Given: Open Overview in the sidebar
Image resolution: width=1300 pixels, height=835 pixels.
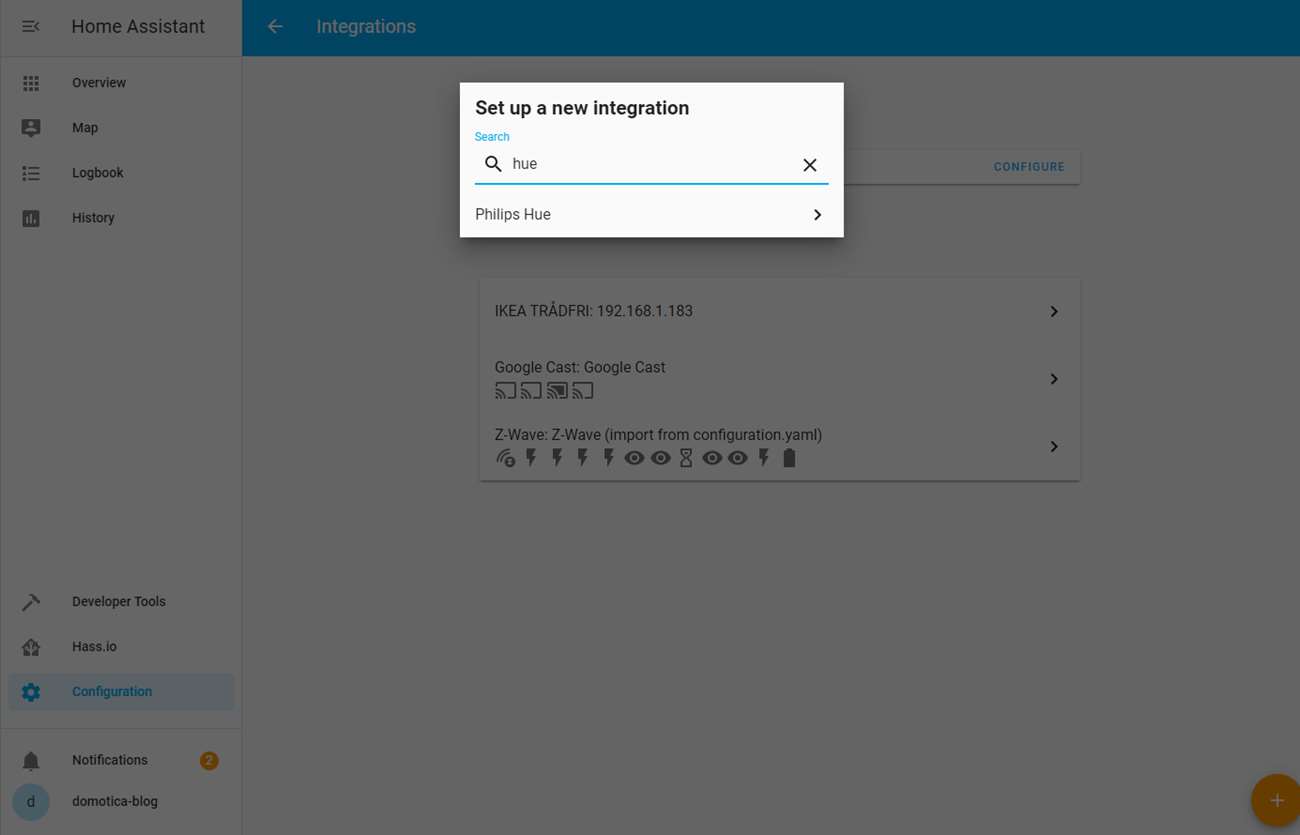Looking at the screenshot, I should 99,83.
